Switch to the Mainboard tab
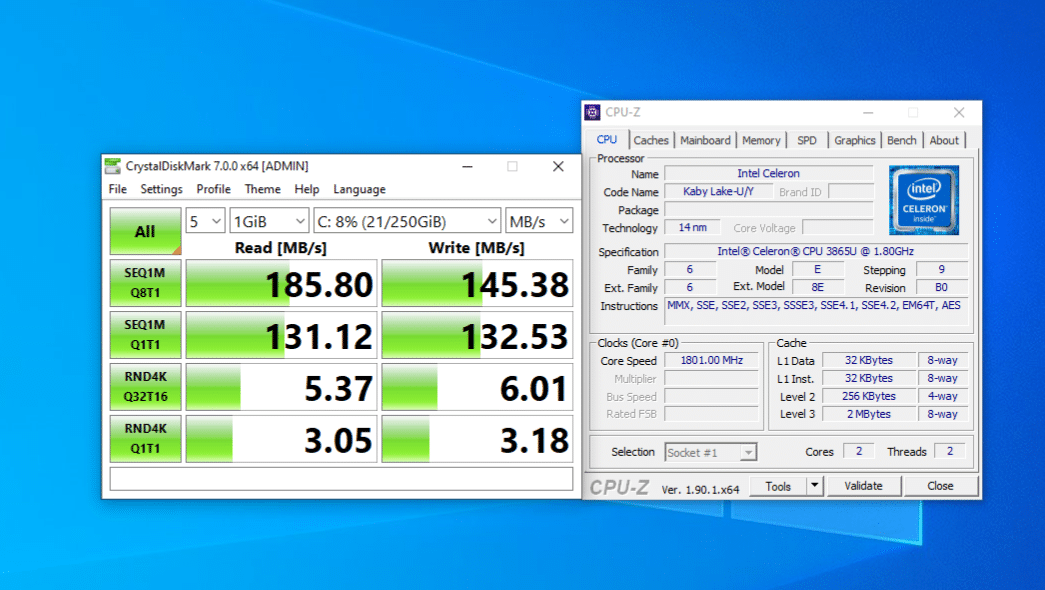The height and width of the screenshot is (590, 1045). pos(705,140)
